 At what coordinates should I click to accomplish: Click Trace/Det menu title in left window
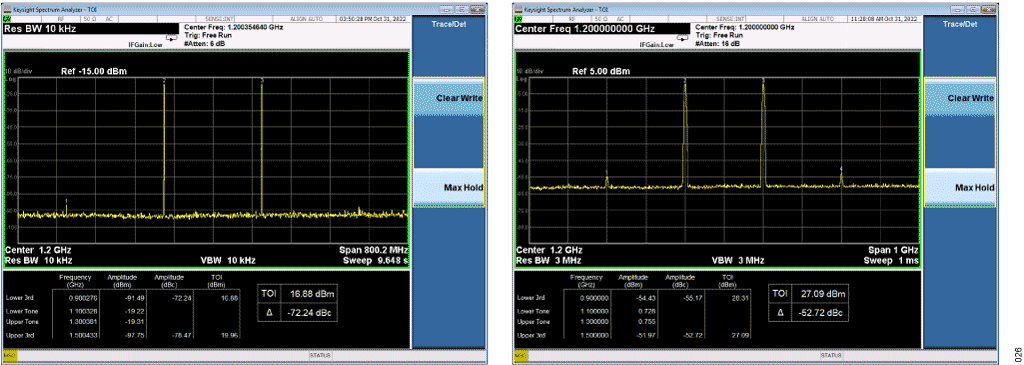click(x=449, y=24)
